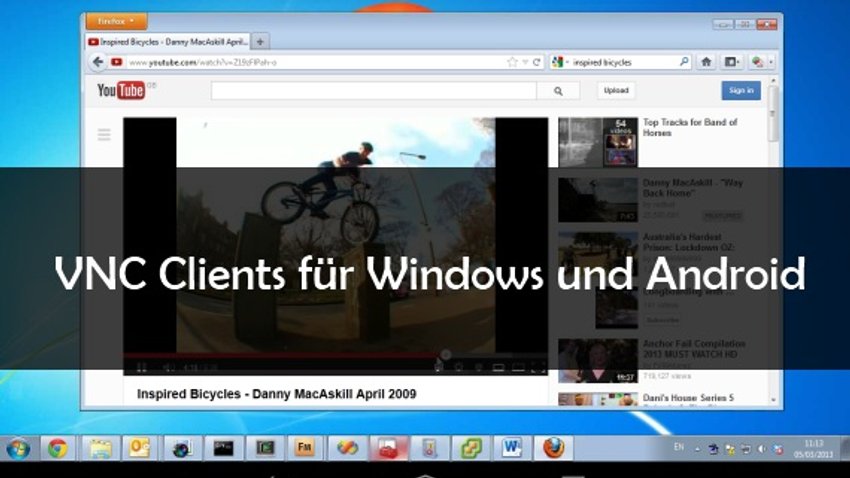Click the add-on icon beside bookmarks
Viewport: 850px width, 478px height.
757,62
